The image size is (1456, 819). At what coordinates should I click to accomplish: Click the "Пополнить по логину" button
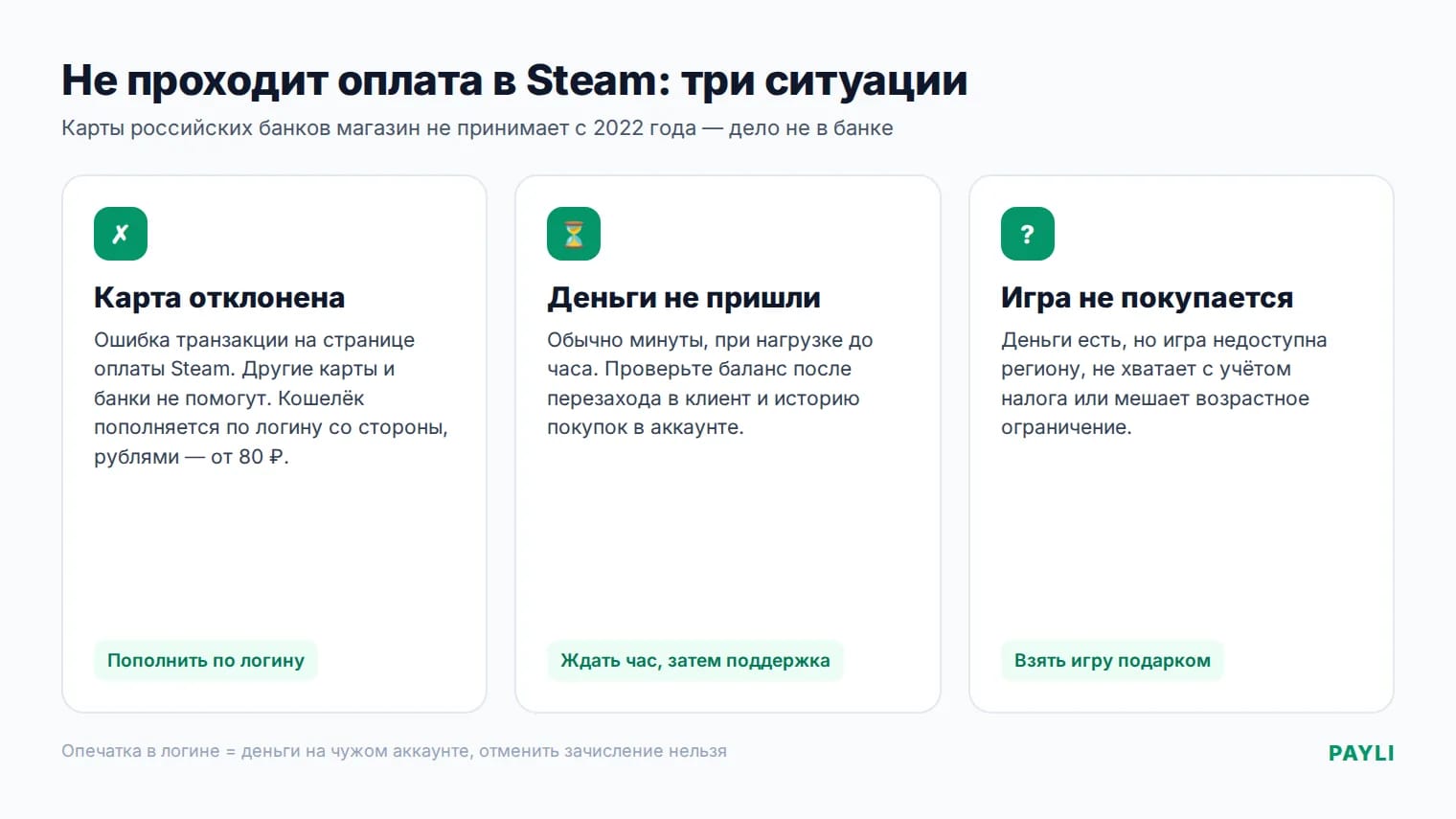click(206, 660)
